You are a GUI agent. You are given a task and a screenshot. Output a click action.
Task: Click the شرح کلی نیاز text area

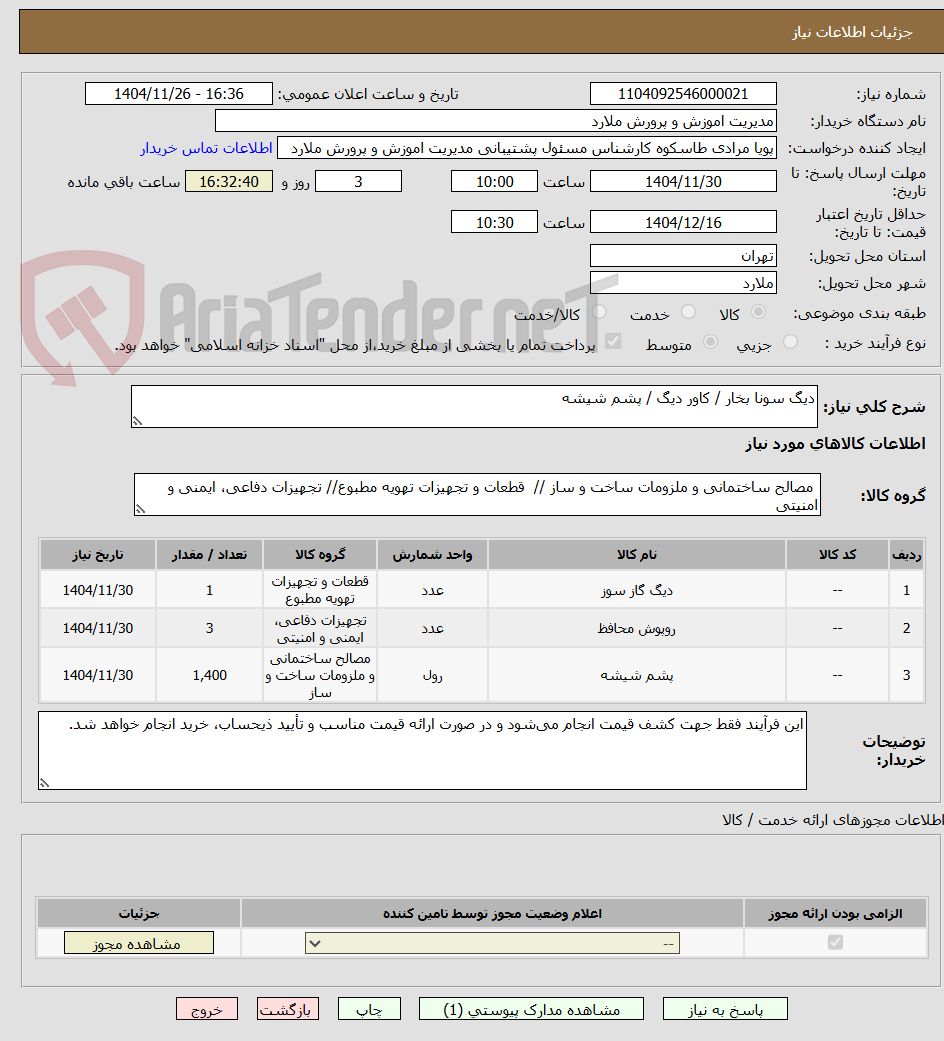click(x=474, y=406)
